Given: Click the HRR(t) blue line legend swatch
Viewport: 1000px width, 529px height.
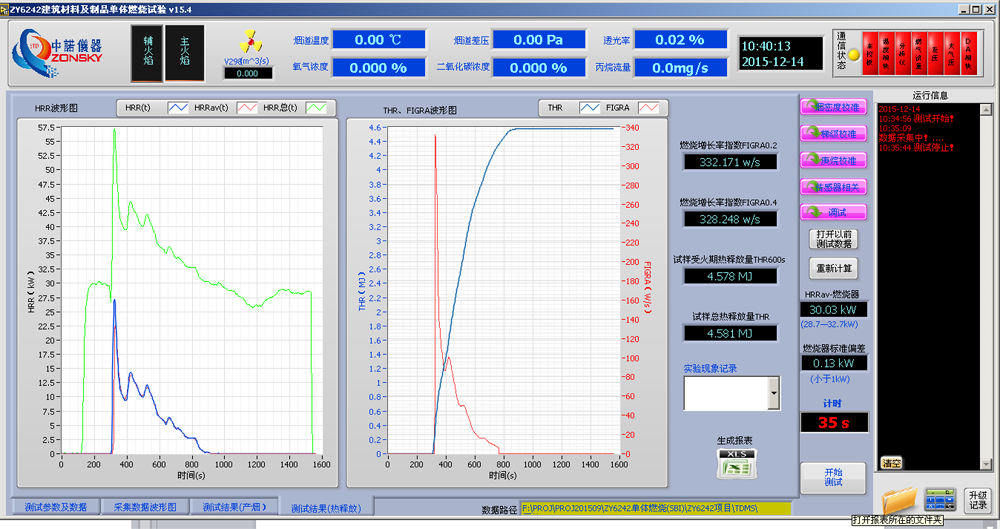Looking at the screenshot, I should tap(178, 108).
